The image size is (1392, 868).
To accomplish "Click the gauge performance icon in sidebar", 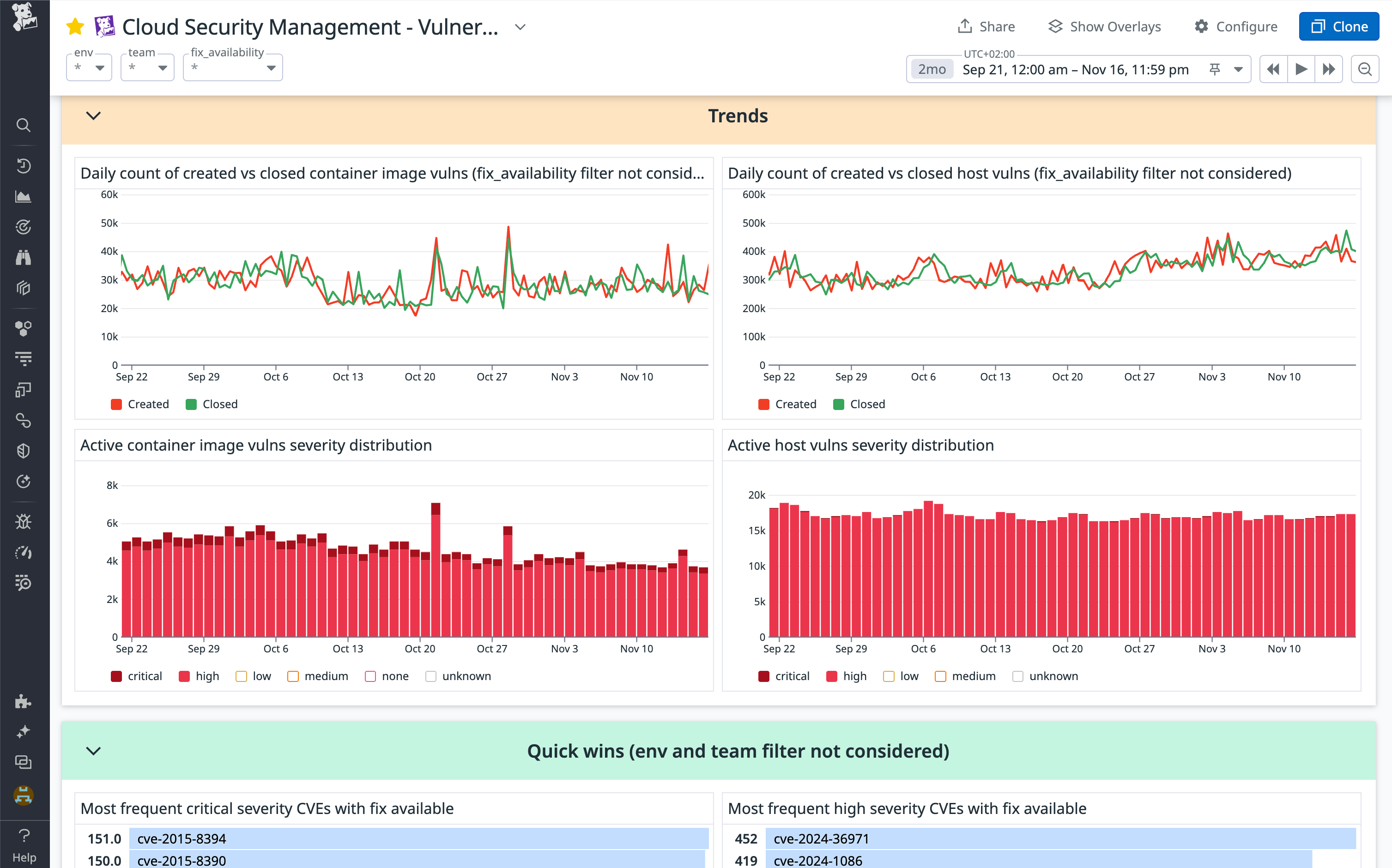I will [x=24, y=553].
